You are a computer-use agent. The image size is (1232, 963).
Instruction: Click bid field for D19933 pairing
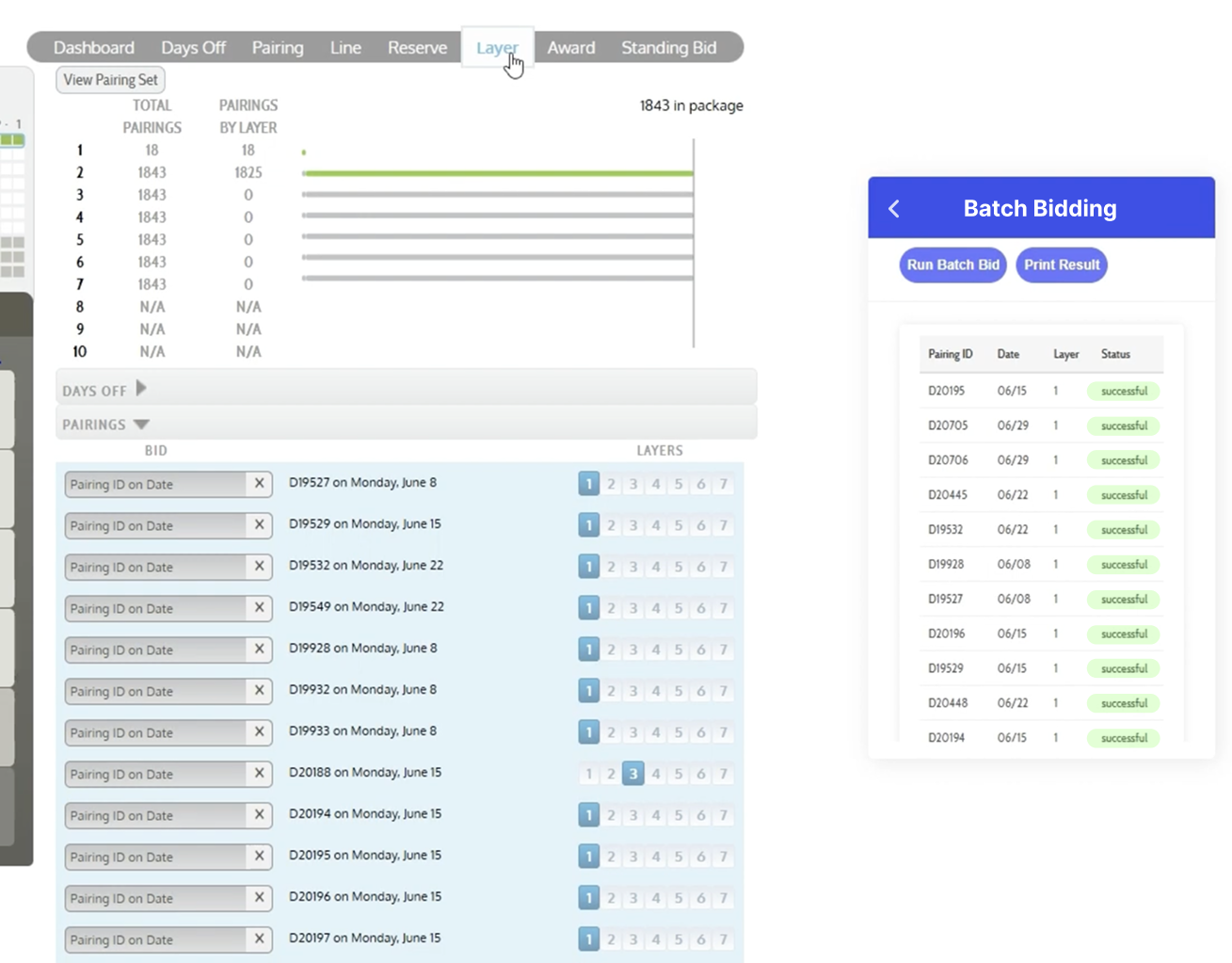pos(168,732)
